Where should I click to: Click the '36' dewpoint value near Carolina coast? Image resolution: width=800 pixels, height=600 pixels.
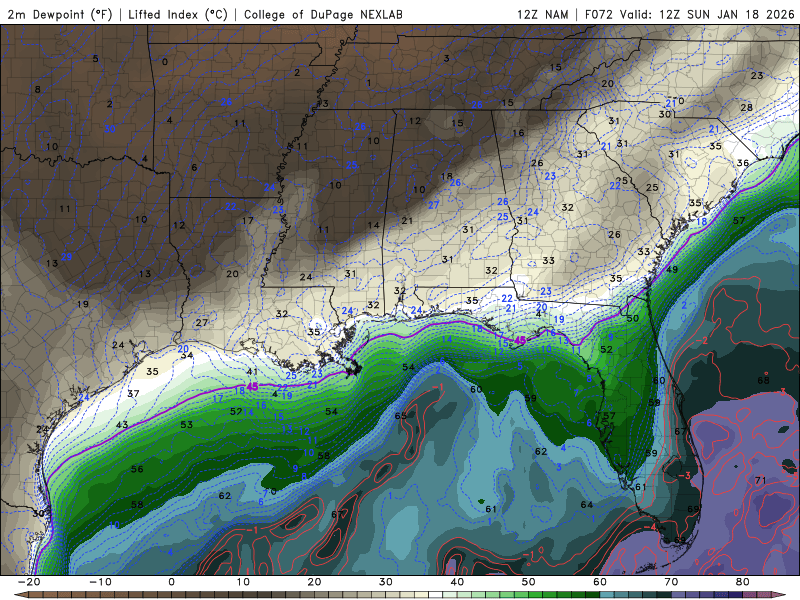743,163
